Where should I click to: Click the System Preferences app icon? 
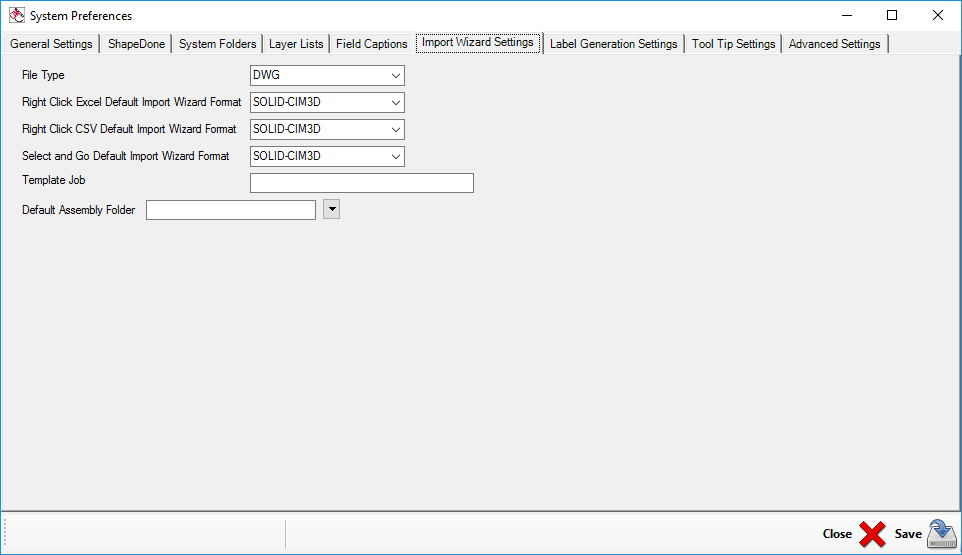tap(17, 15)
